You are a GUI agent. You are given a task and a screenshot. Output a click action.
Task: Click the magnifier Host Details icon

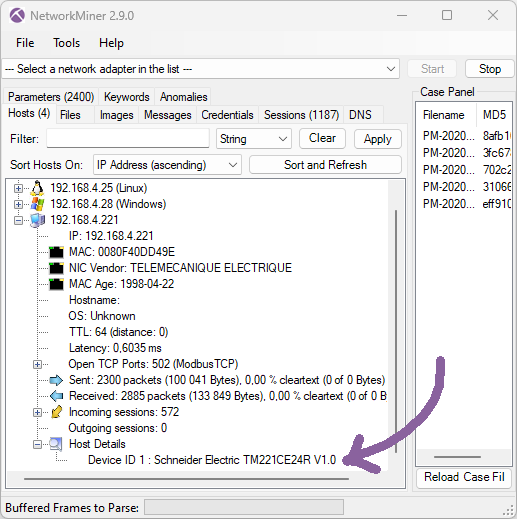tap(56, 444)
